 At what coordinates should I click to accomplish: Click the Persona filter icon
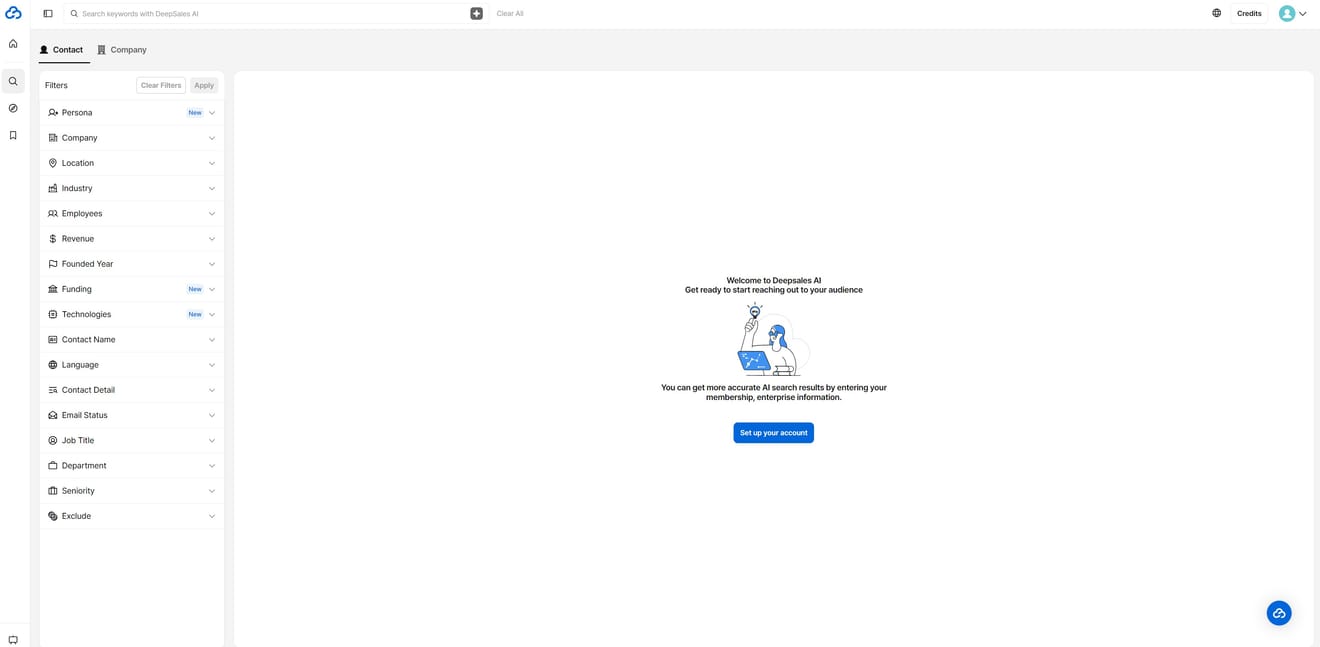point(53,113)
